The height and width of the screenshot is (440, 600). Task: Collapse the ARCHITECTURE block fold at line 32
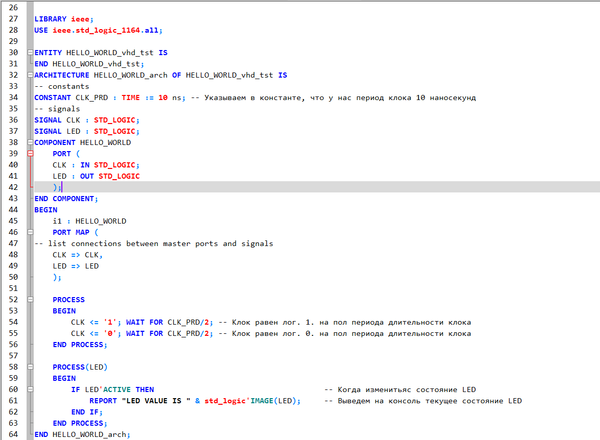click(x=29, y=74)
